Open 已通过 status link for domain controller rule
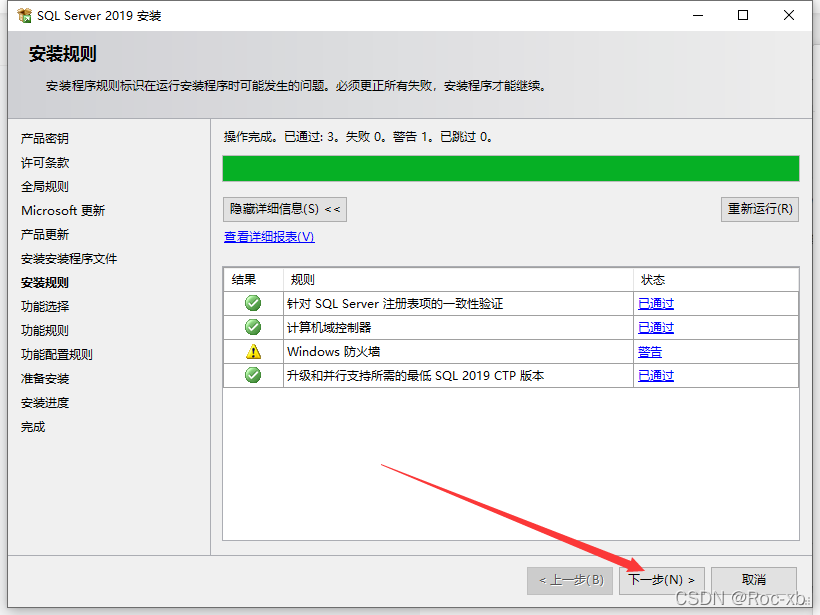 pyautogui.click(x=655, y=328)
